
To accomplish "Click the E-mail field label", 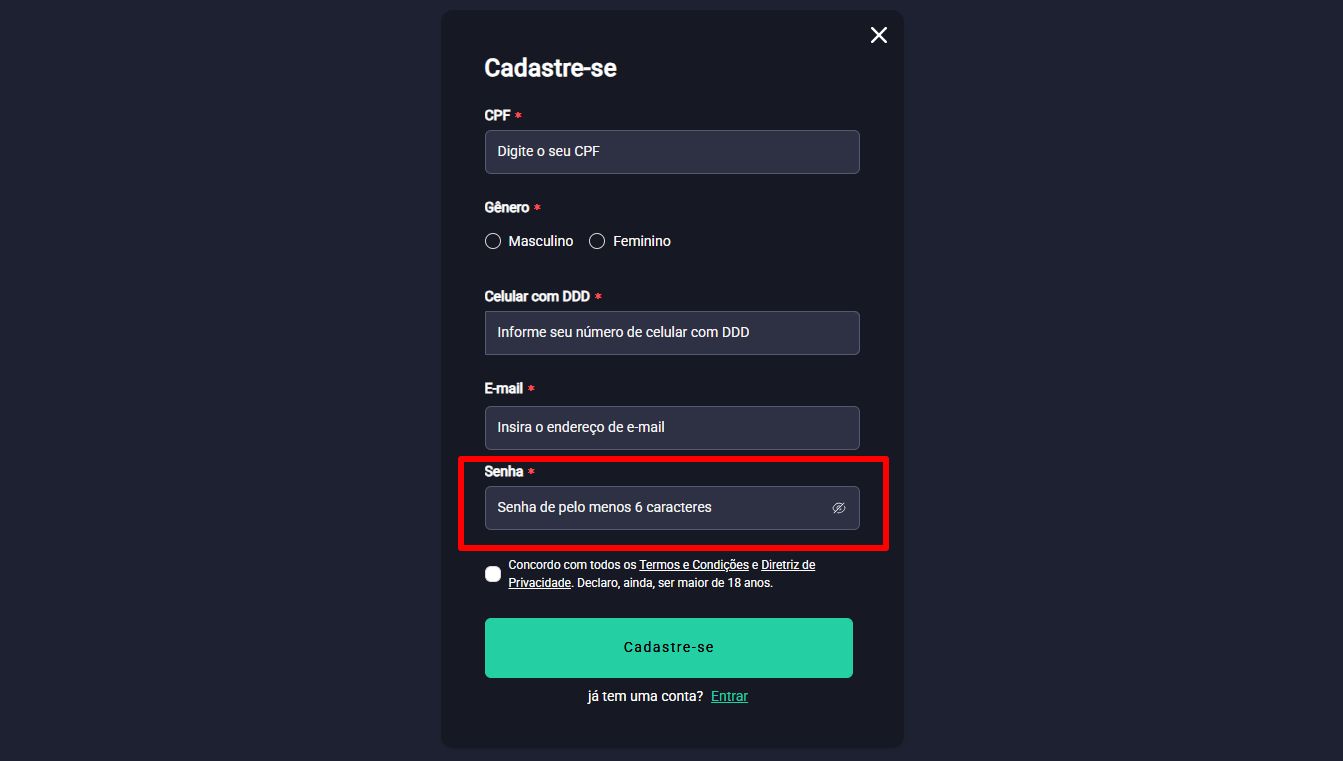I will click(504, 389).
